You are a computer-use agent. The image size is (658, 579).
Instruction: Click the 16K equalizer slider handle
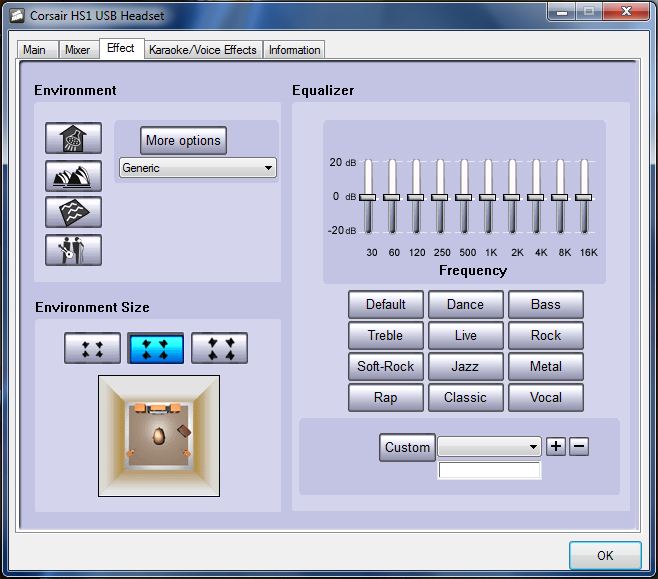(584, 197)
